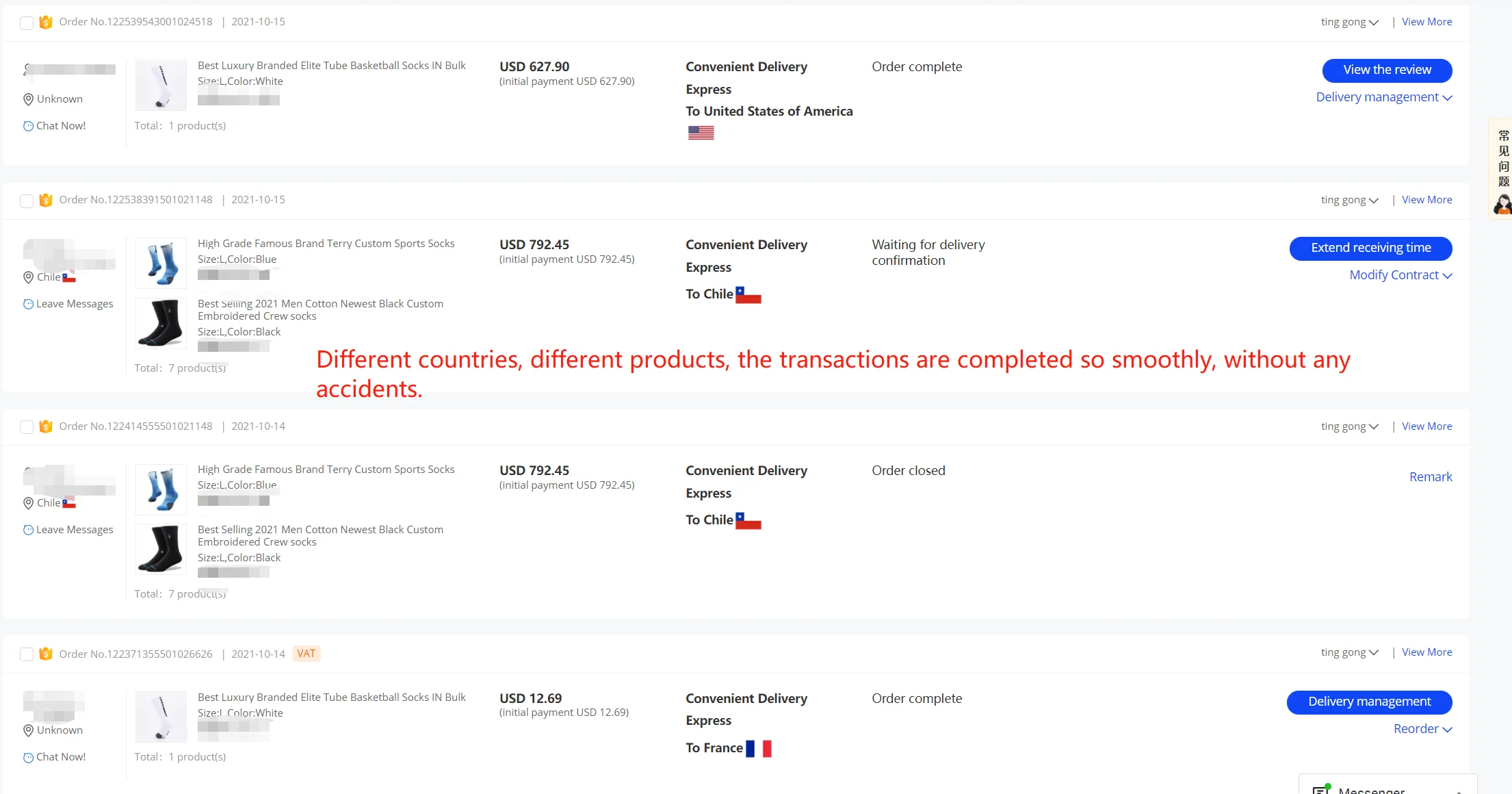Image resolution: width=1512 pixels, height=794 pixels.
Task: Open the Remark link on closed order
Action: coord(1430,477)
